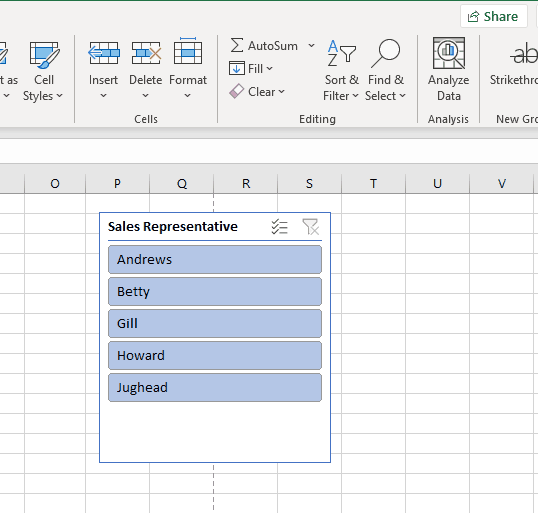
Task: Select column T header
Action: click(x=373, y=184)
